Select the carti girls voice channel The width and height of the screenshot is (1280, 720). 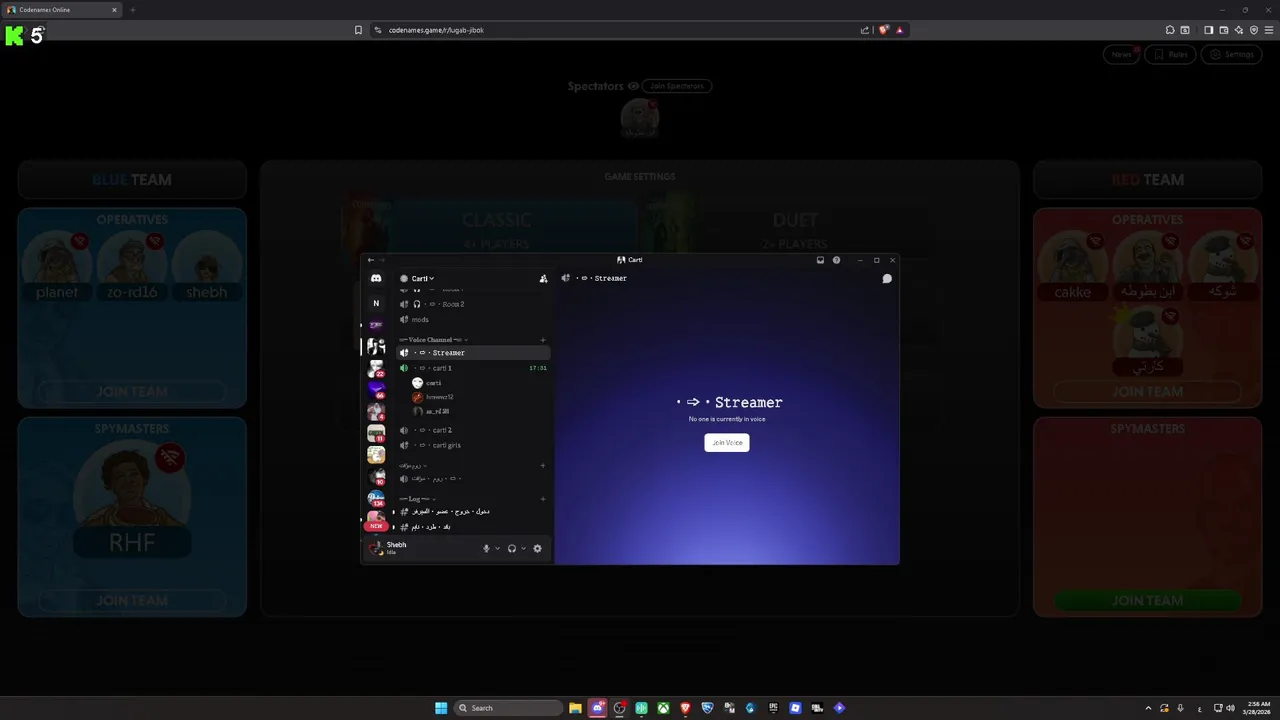click(474, 445)
